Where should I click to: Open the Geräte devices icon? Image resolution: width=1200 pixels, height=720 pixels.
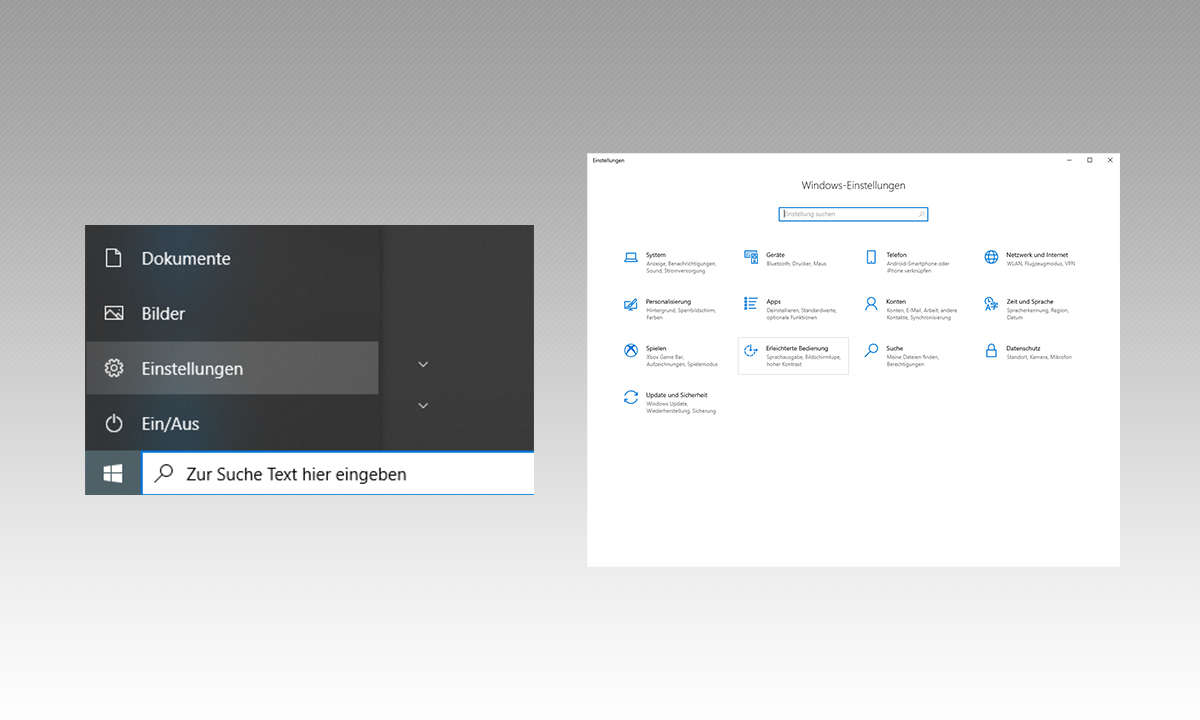751,257
